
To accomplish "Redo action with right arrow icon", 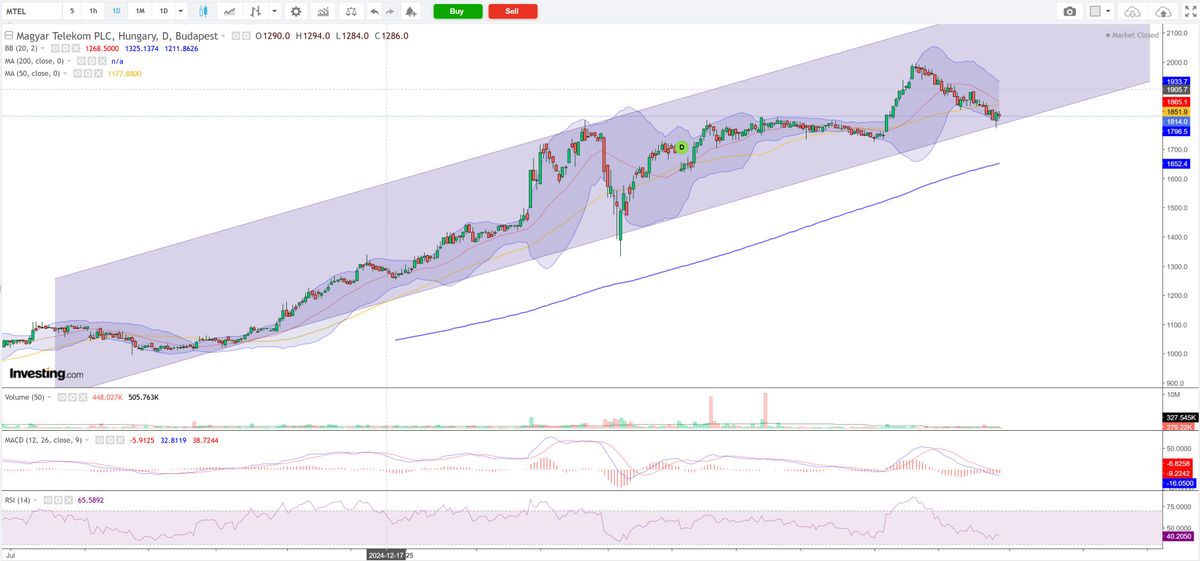I will tap(390, 11).
